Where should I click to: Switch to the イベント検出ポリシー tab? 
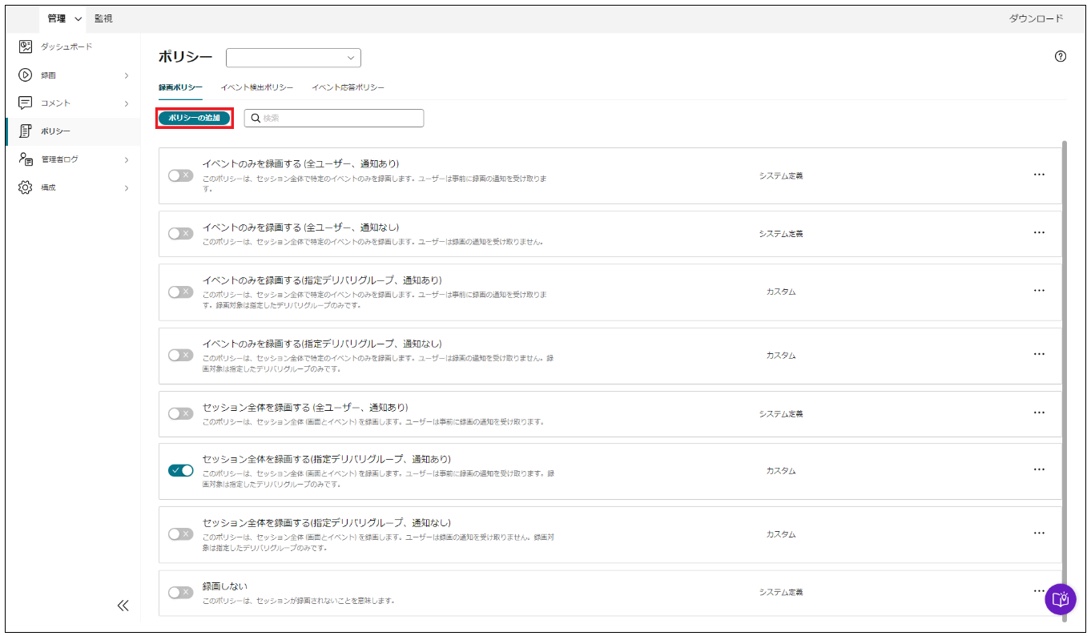(x=257, y=88)
